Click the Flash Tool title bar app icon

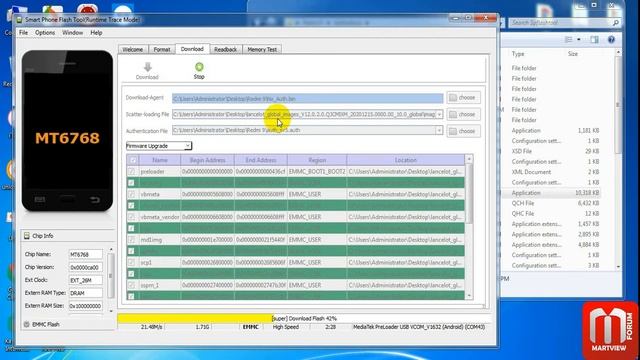[19, 20]
